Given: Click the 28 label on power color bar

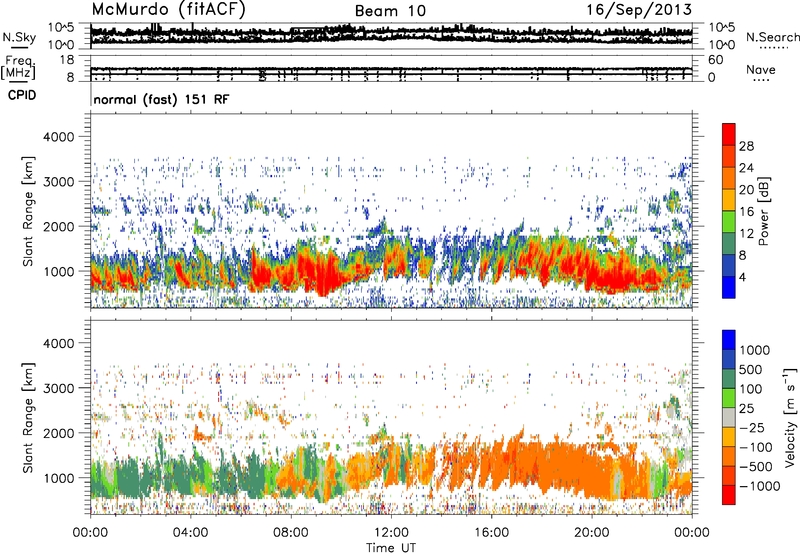Looking at the screenshot, I should tap(746, 146).
